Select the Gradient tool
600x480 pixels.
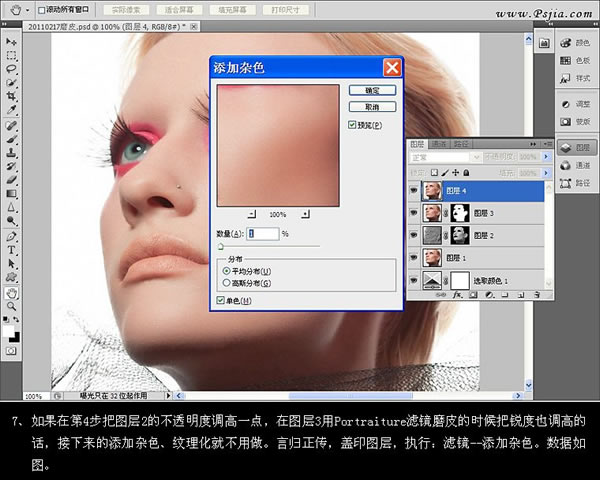pyautogui.click(x=11, y=194)
